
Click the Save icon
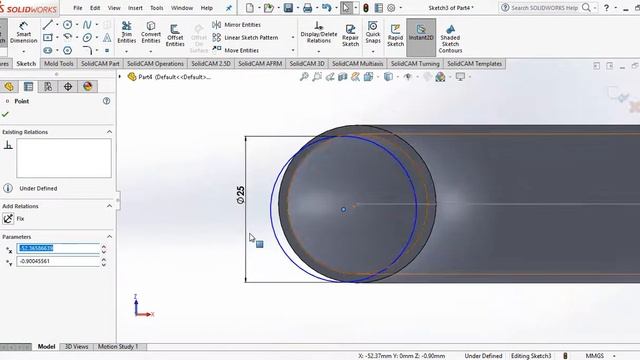(x=288, y=8)
